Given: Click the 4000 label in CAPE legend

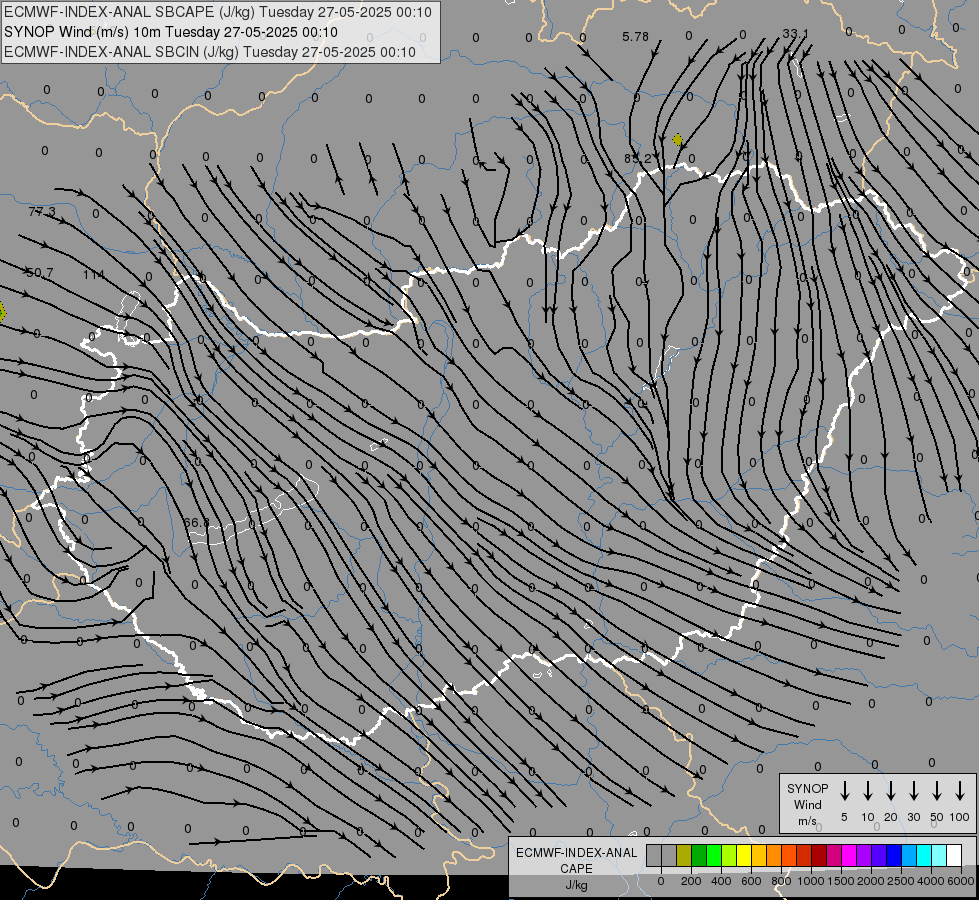Looking at the screenshot, I should [931, 881].
